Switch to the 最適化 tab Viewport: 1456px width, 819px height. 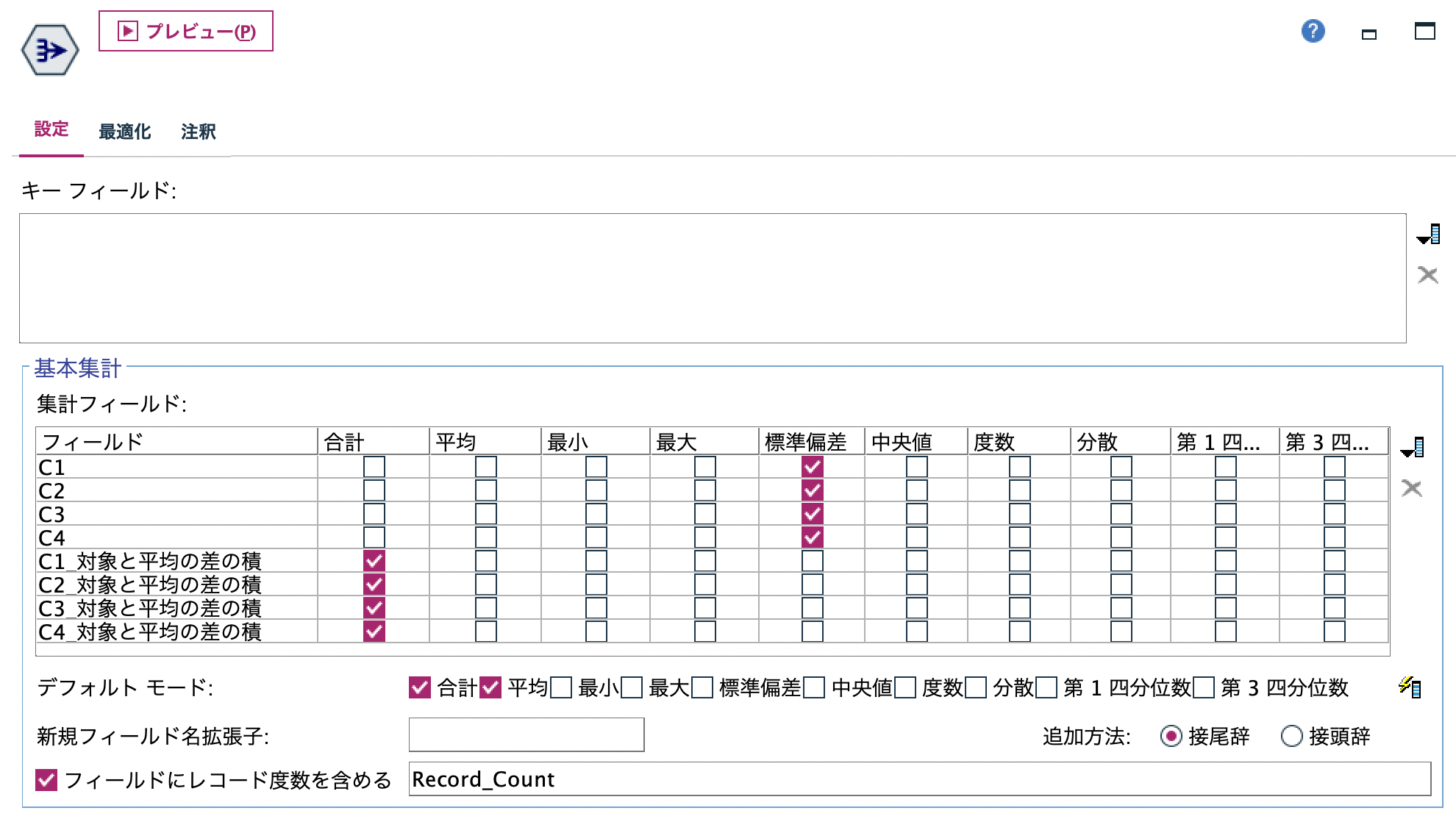coord(125,131)
